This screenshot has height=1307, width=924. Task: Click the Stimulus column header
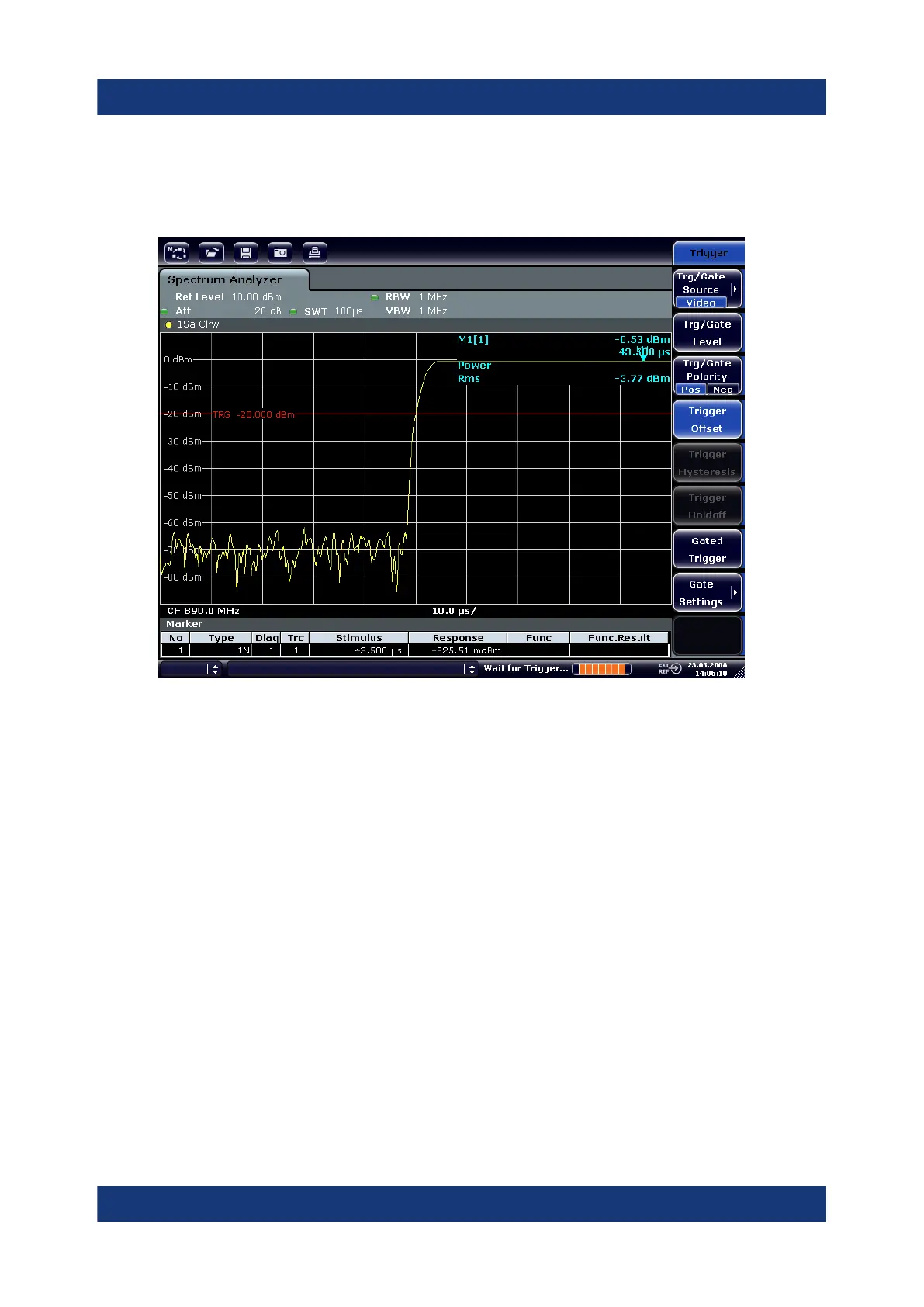[x=358, y=638]
